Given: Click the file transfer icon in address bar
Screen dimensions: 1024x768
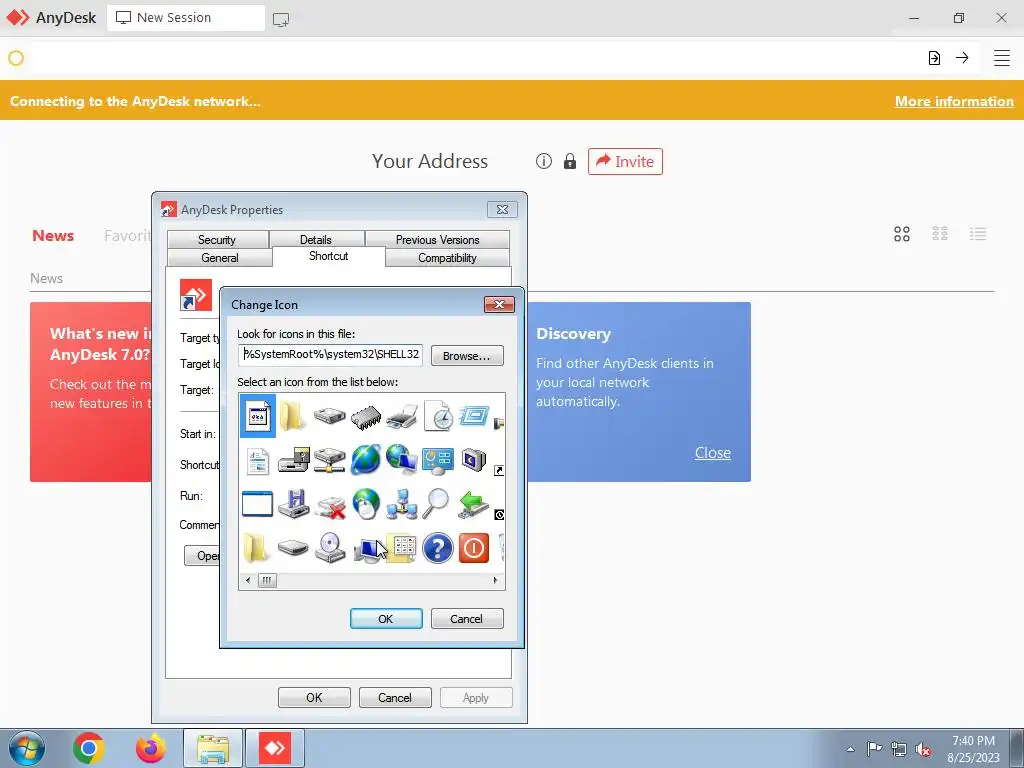Looking at the screenshot, I should pyautogui.click(x=935, y=58).
